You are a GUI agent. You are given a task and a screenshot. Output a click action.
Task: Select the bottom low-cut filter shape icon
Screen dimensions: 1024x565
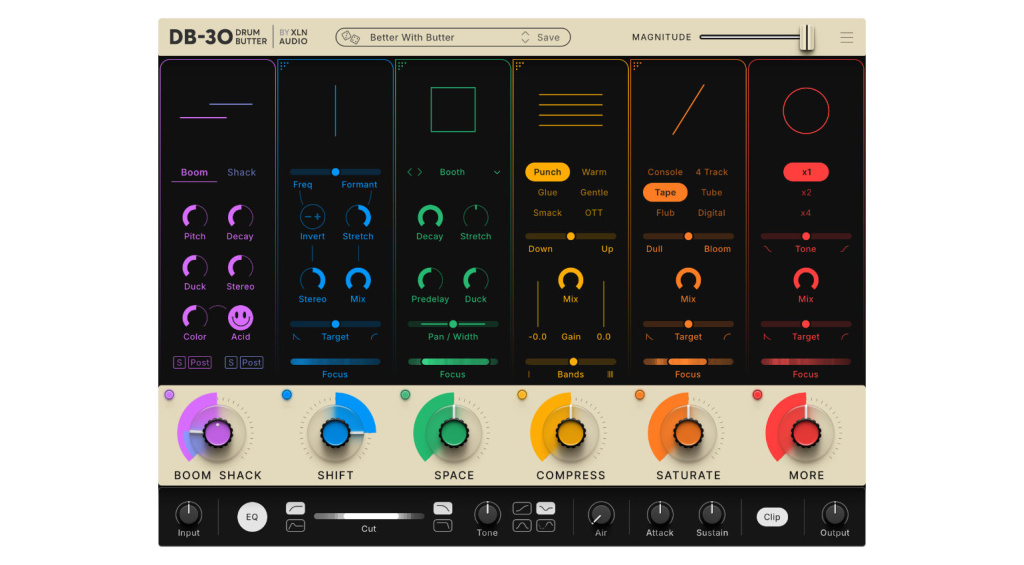pos(295,525)
